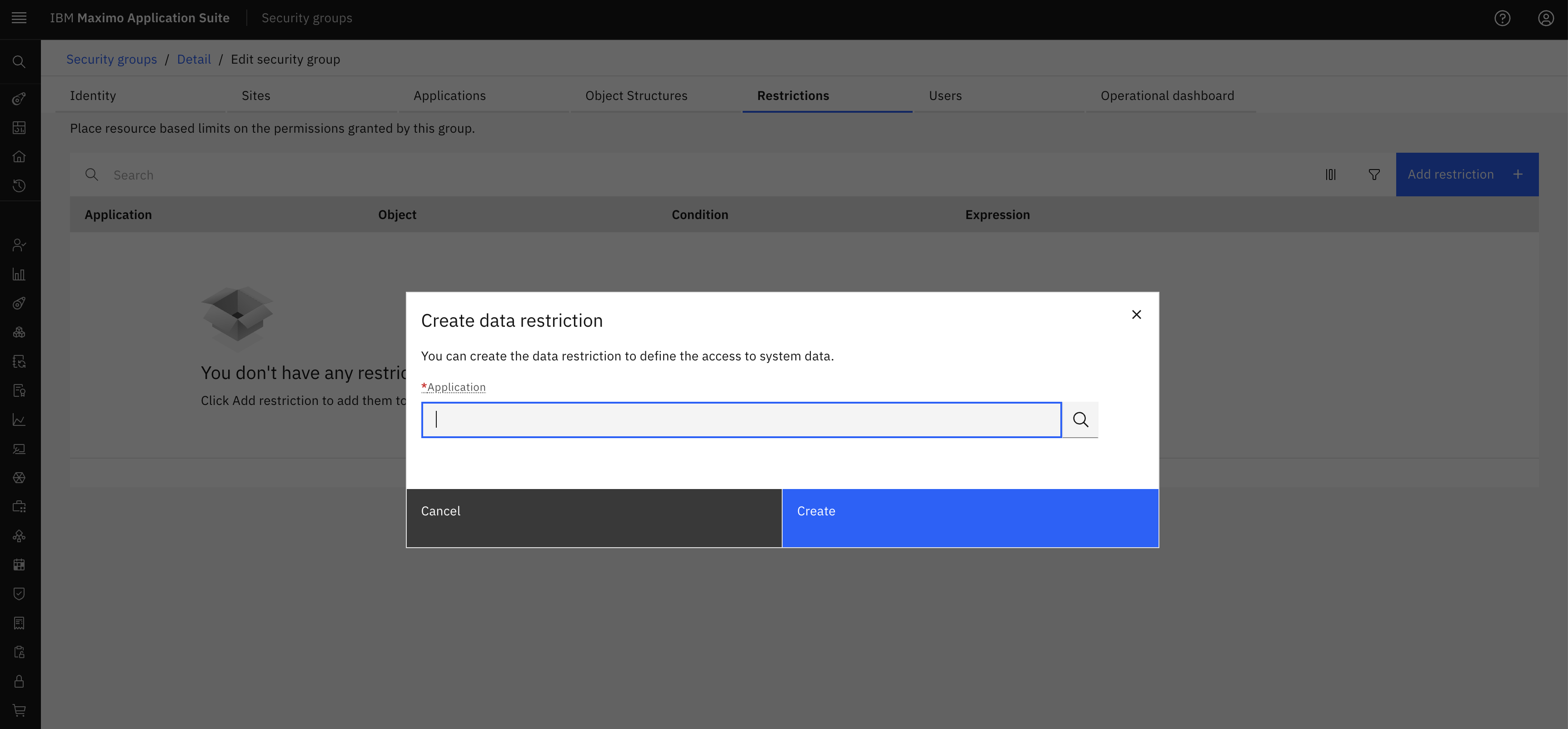Open the user profile avatar icon

pos(1546,18)
